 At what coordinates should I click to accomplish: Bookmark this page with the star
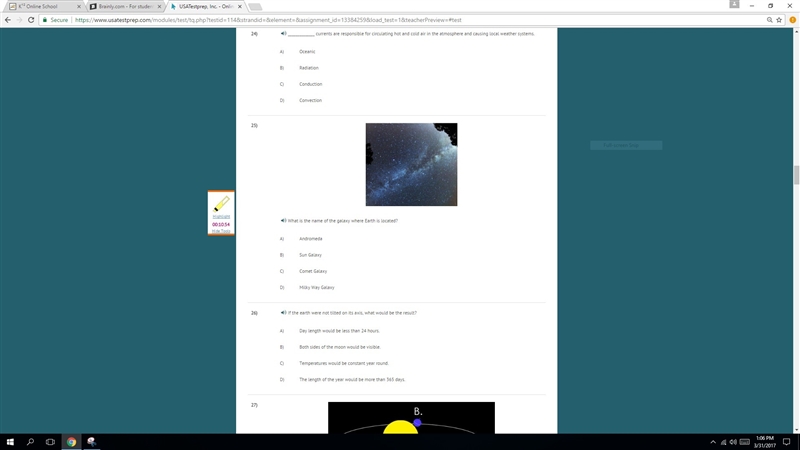click(x=779, y=20)
